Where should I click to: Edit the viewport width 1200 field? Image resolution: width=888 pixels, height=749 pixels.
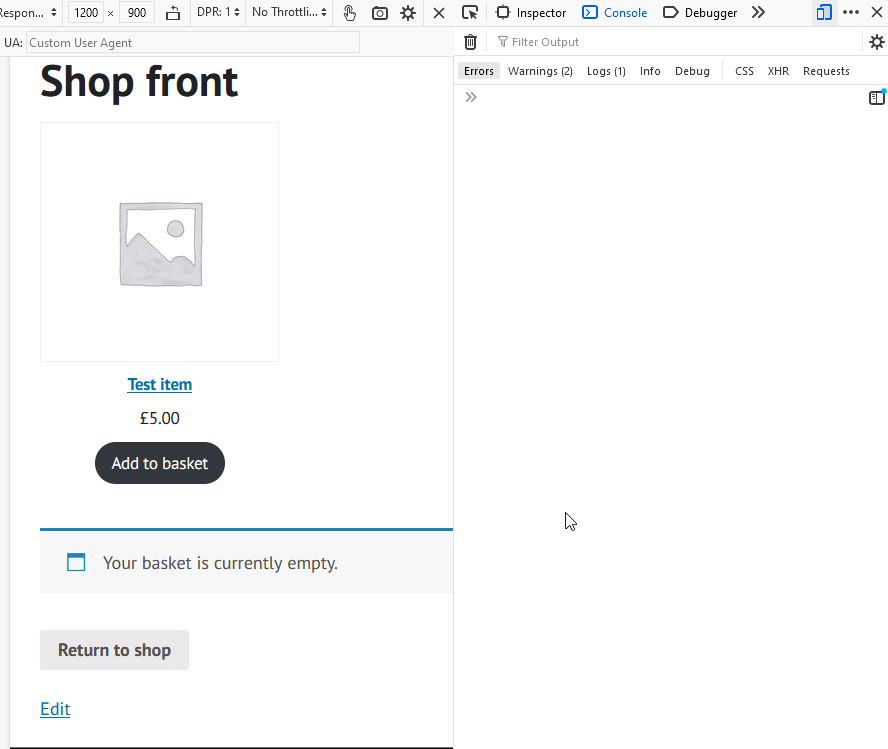(86, 12)
